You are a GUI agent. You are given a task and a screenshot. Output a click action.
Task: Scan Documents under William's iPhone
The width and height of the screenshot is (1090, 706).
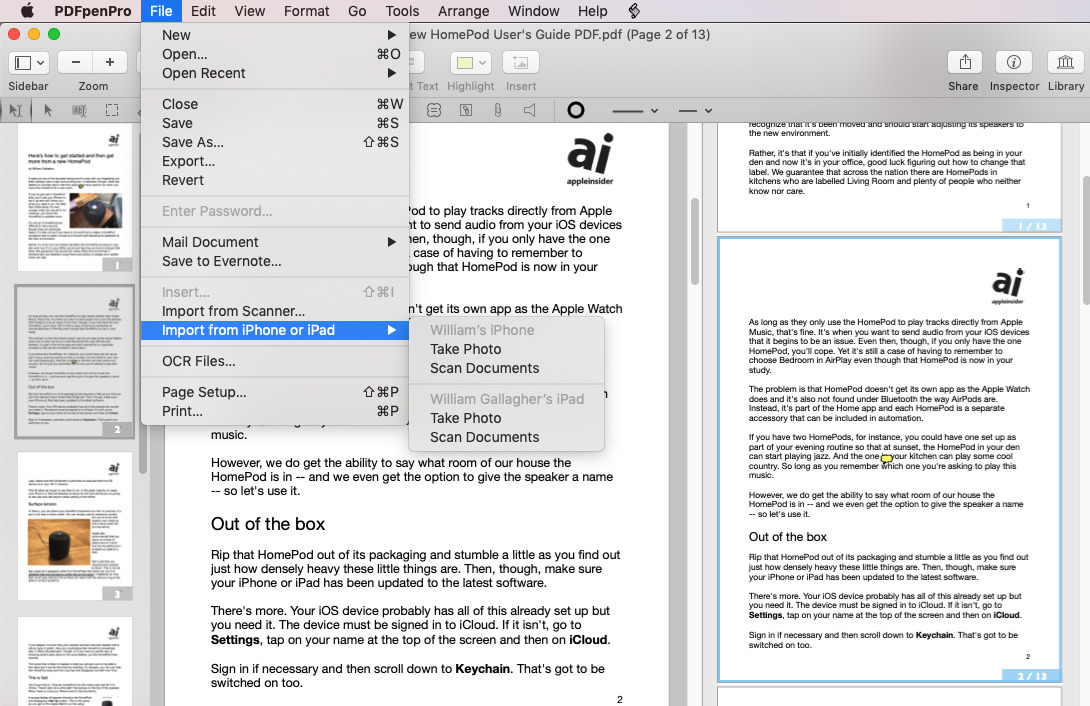coord(507,368)
